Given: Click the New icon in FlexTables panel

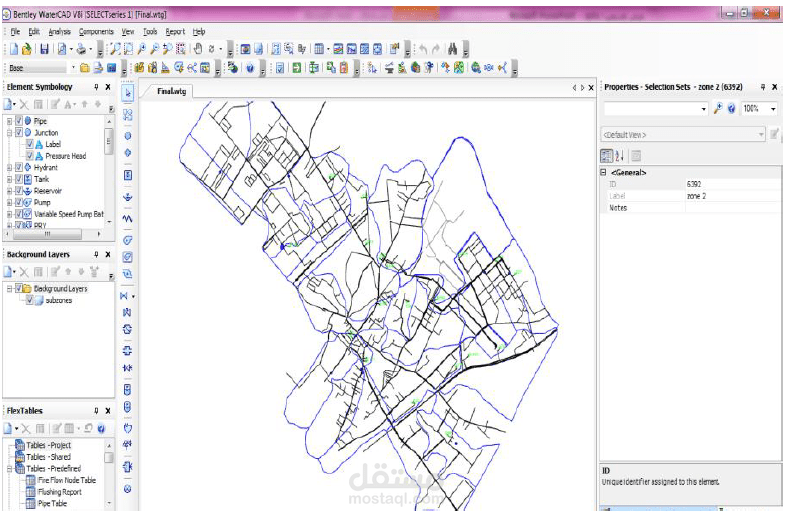Looking at the screenshot, I should tap(8, 429).
